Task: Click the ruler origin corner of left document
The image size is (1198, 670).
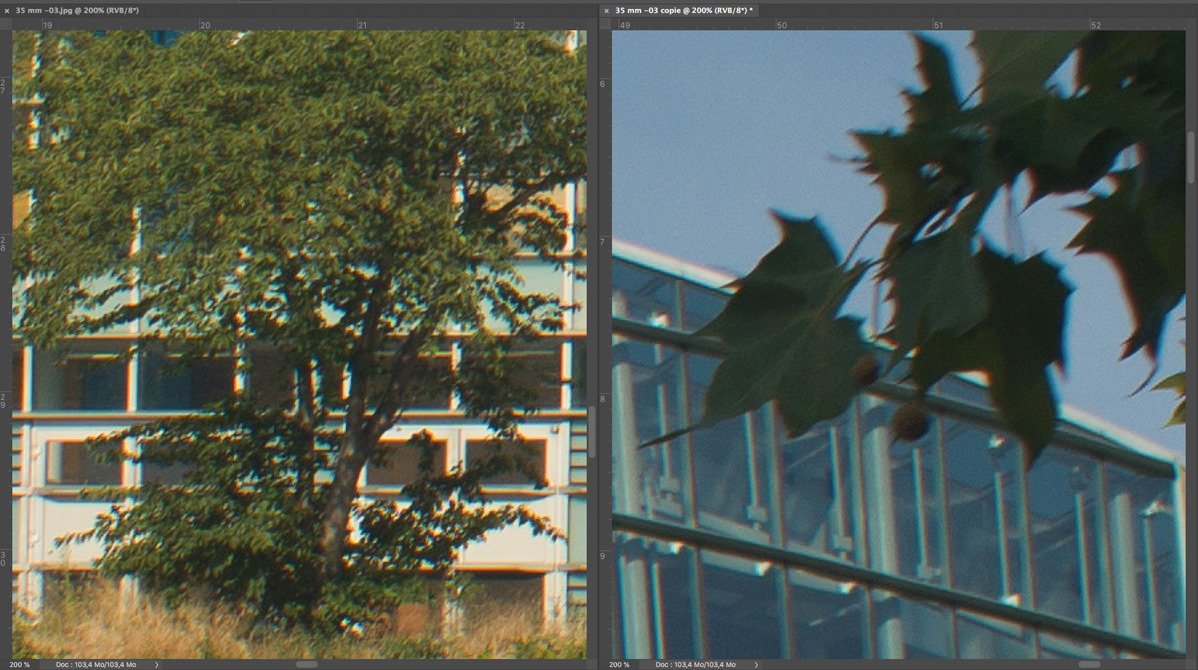Action: (5, 24)
